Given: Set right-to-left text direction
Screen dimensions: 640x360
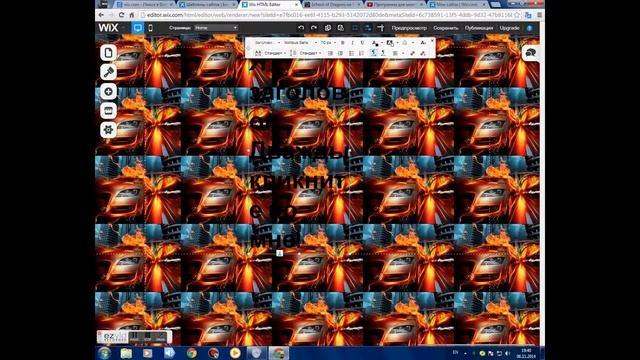Looking at the screenshot, I should coord(383,53).
